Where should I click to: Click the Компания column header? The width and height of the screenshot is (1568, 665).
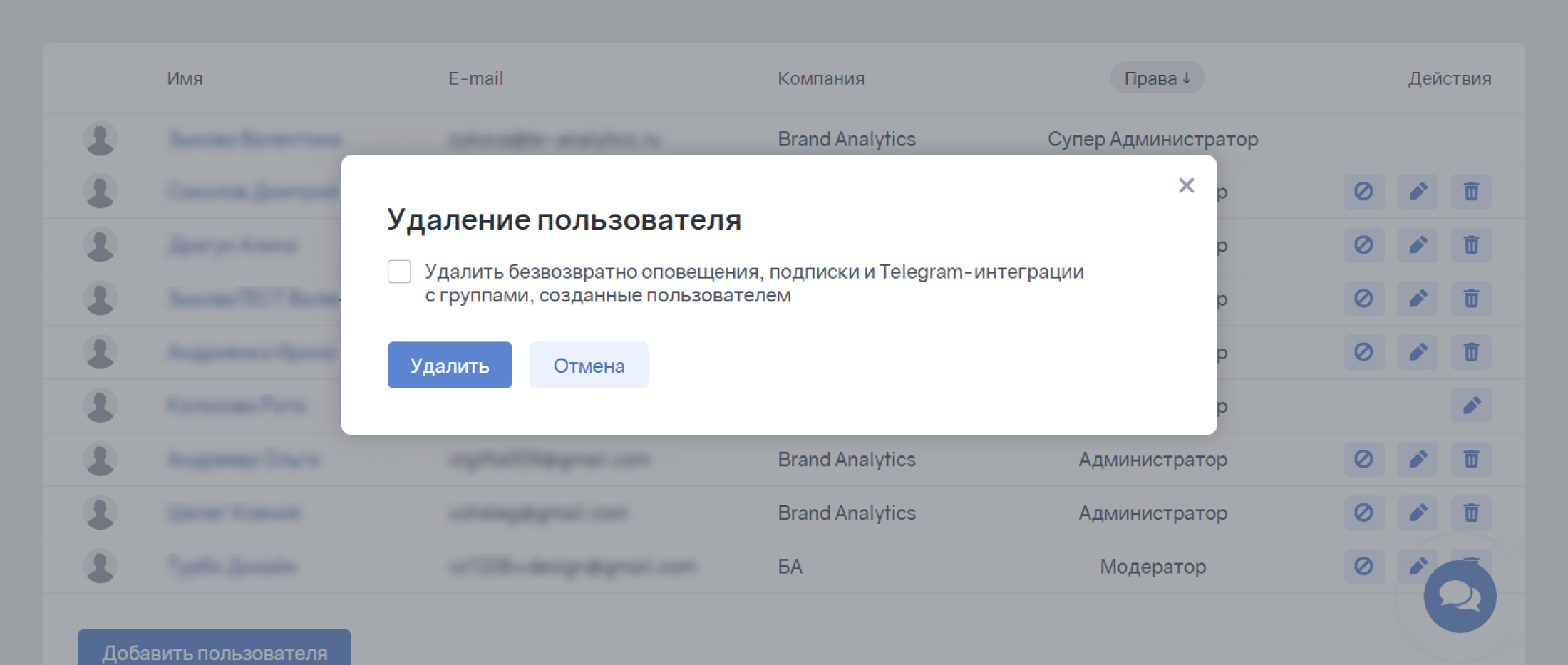(821, 78)
